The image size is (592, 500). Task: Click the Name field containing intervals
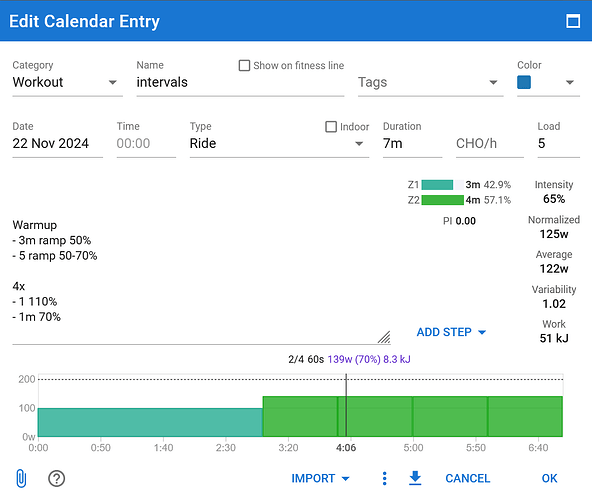[240, 82]
